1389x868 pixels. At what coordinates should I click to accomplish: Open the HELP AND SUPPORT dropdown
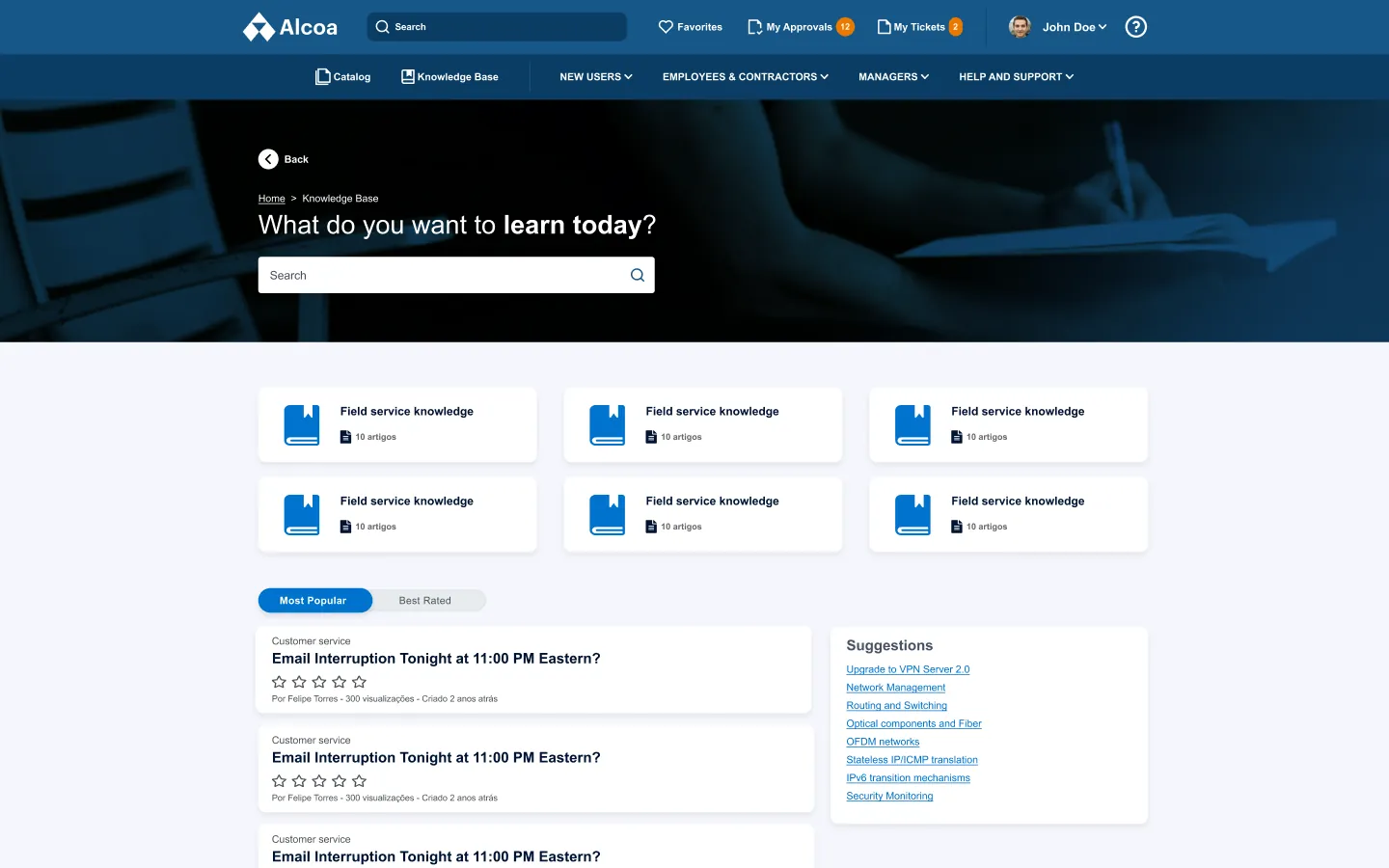pyautogui.click(x=1017, y=77)
